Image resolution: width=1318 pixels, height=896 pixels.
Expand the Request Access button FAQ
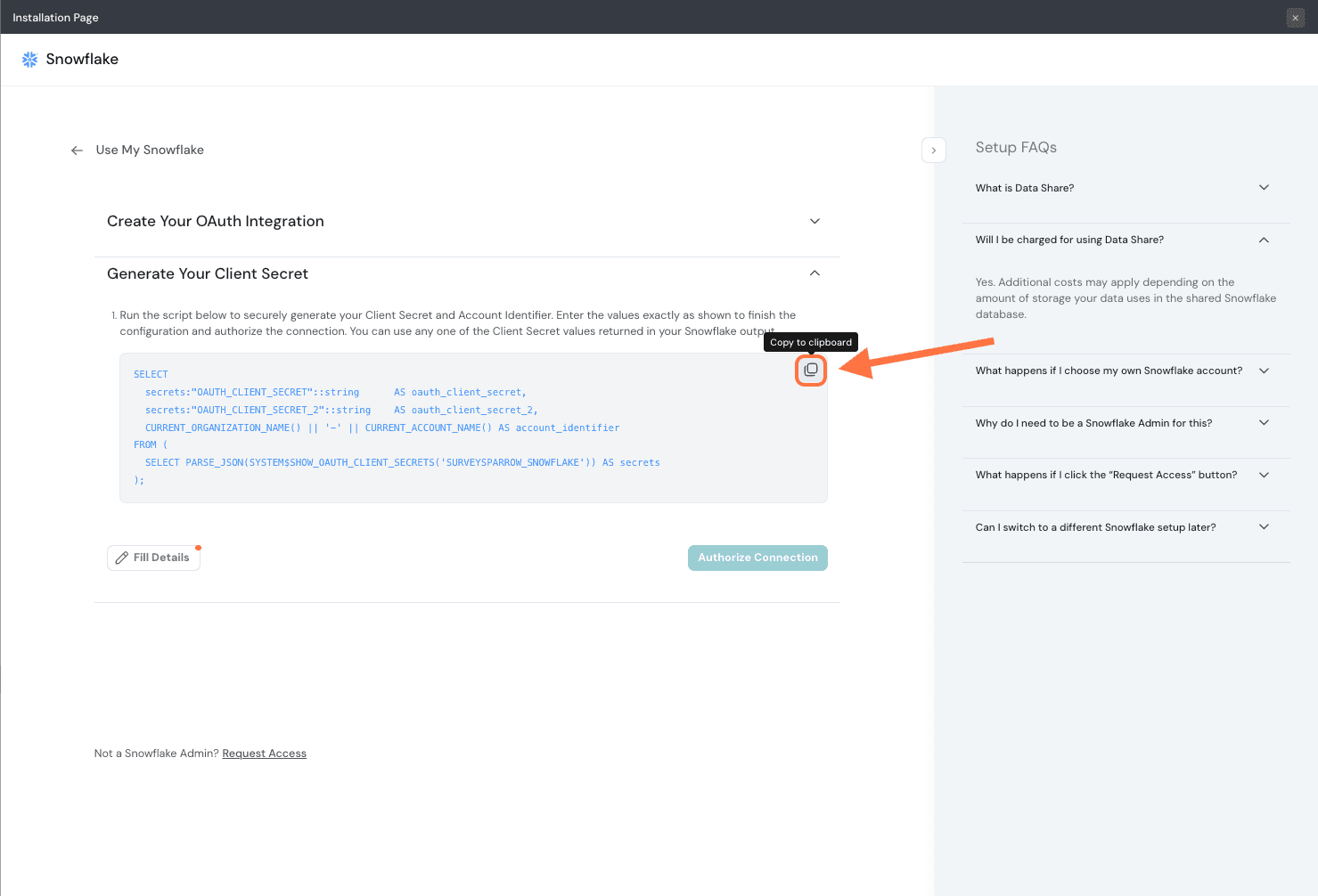pos(1263,475)
